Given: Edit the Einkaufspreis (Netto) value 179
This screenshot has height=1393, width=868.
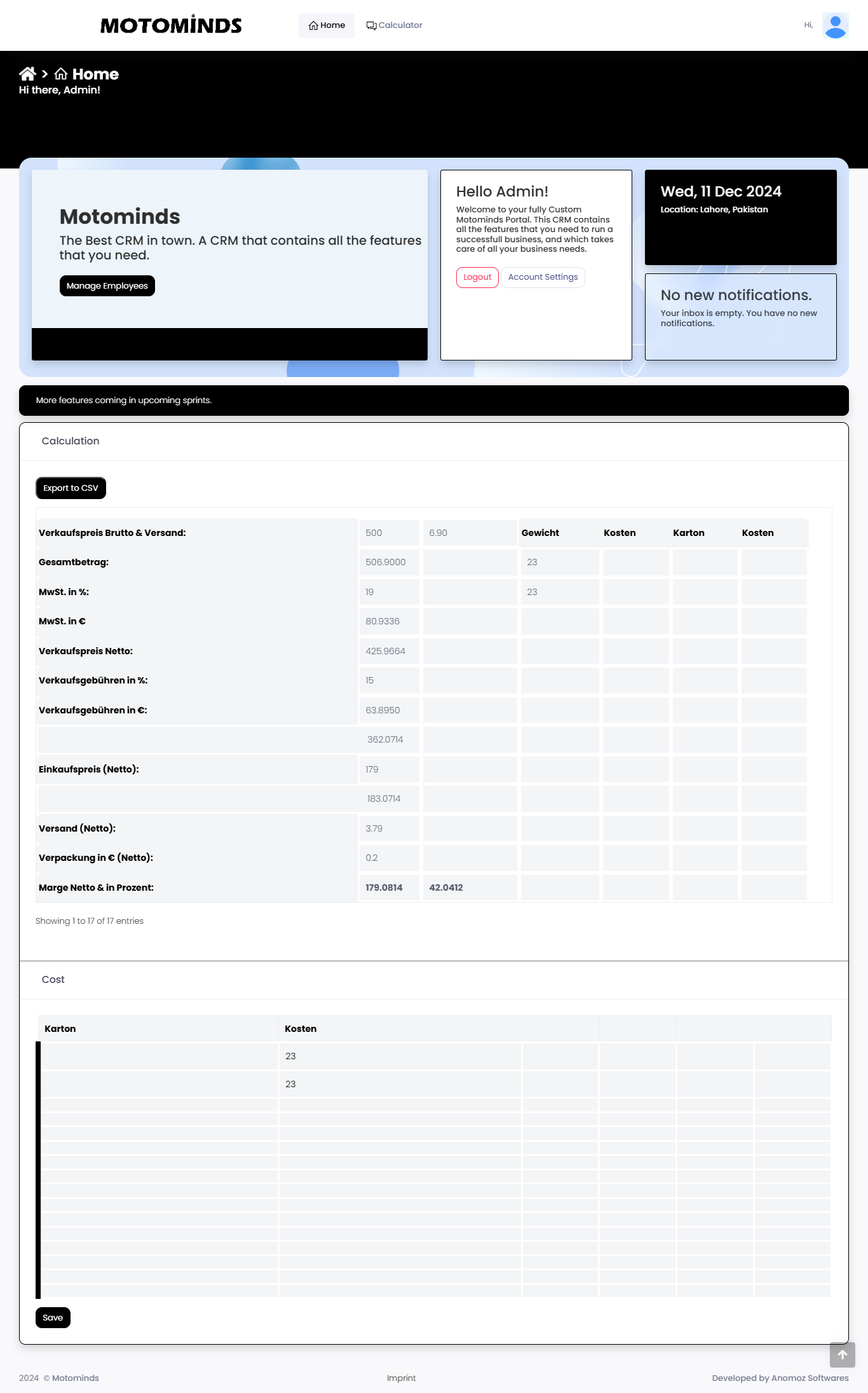Looking at the screenshot, I should [389, 769].
